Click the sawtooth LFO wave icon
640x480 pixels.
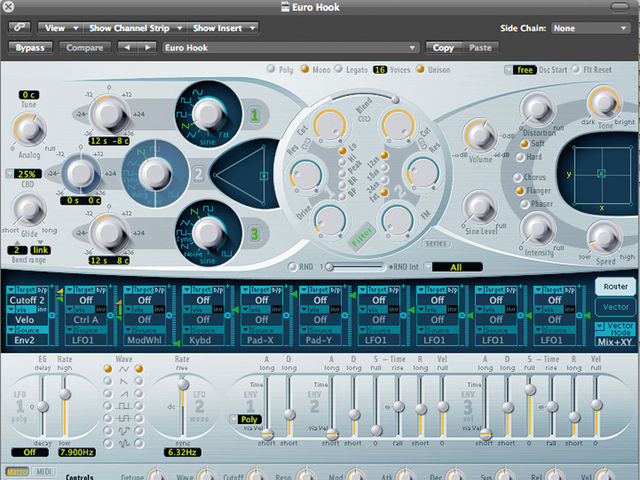[x=123, y=381]
